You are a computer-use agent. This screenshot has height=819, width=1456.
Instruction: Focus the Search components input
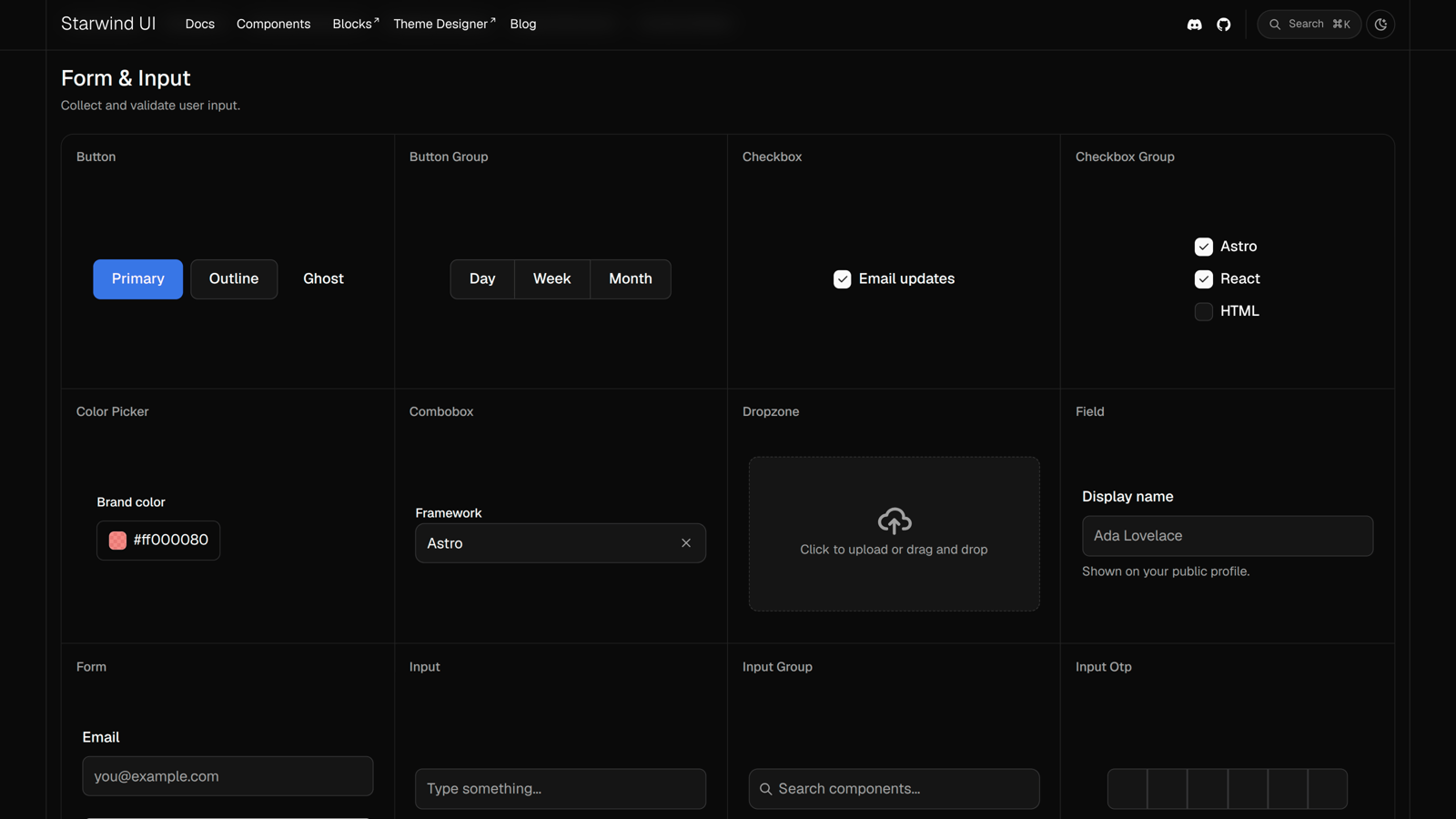895,789
